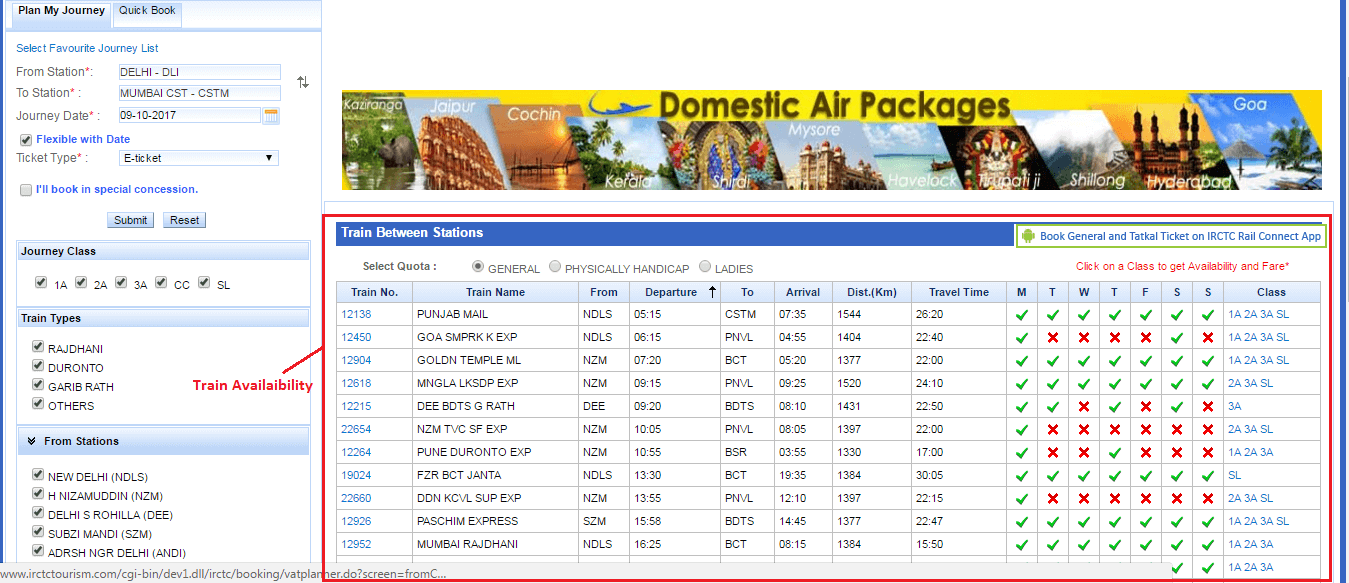This screenshot has width=1349, height=583.
Task: Click the swap stations arrows icon
Action: (303, 82)
